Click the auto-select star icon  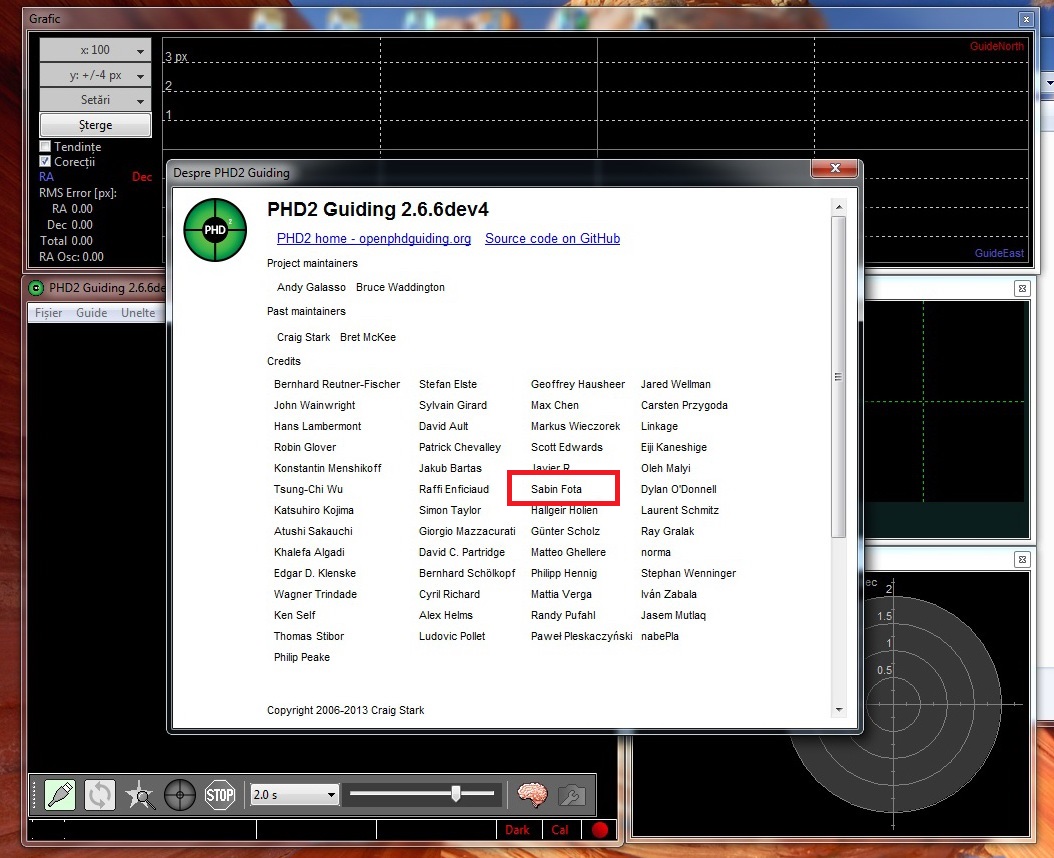coord(140,795)
